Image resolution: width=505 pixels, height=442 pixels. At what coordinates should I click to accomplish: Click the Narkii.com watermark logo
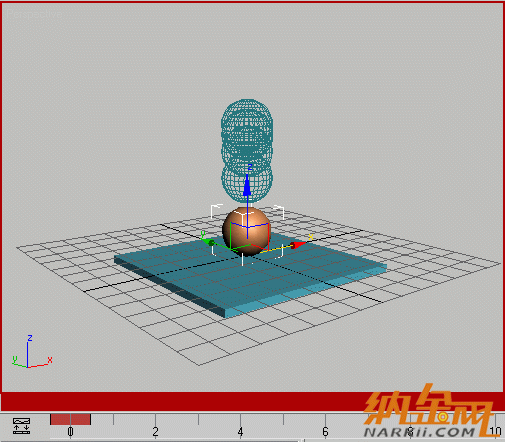(x=428, y=412)
